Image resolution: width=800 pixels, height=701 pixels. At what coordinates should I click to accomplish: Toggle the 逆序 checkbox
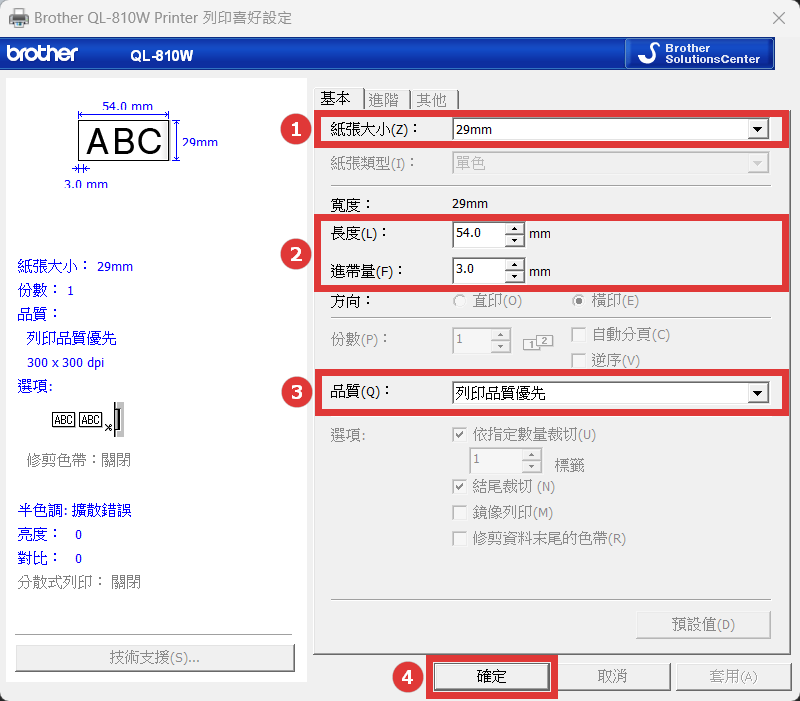click(x=579, y=361)
